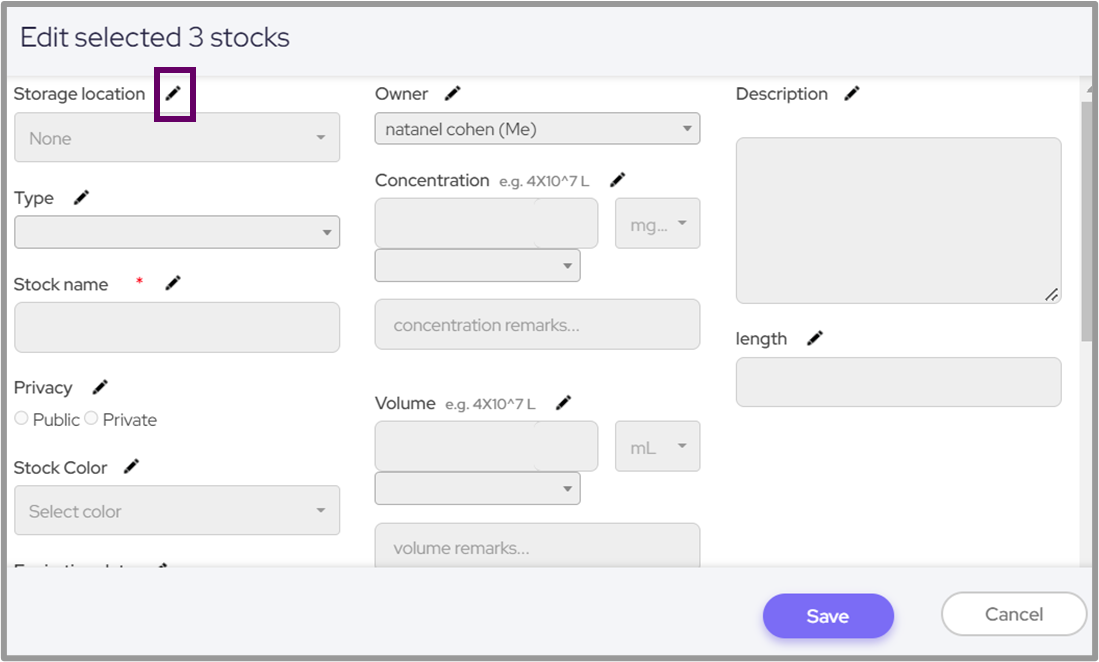Click the pencil icon next to Privacy
This screenshot has width=1099, height=662.
click(x=100, y=388)
